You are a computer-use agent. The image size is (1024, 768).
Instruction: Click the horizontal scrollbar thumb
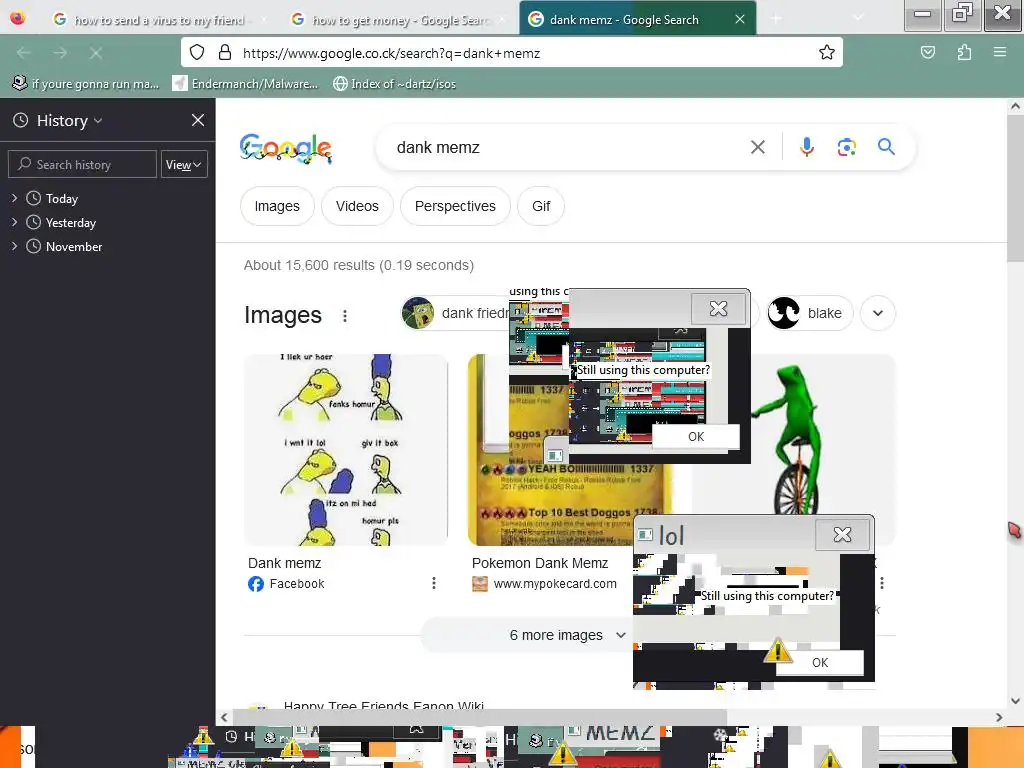pos(479,717)
